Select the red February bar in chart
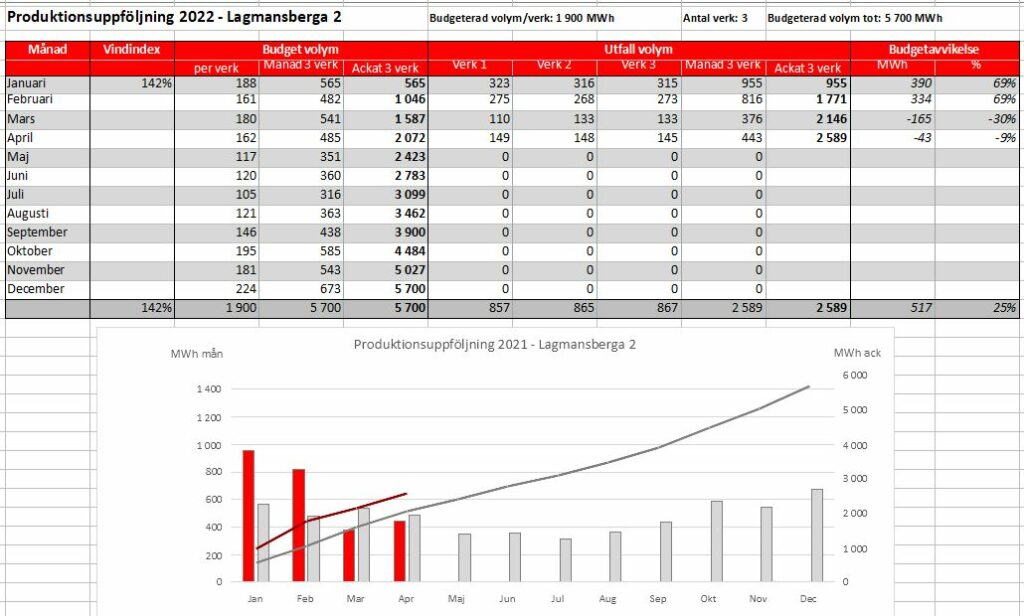1024x616 pixels. (298, 525)
